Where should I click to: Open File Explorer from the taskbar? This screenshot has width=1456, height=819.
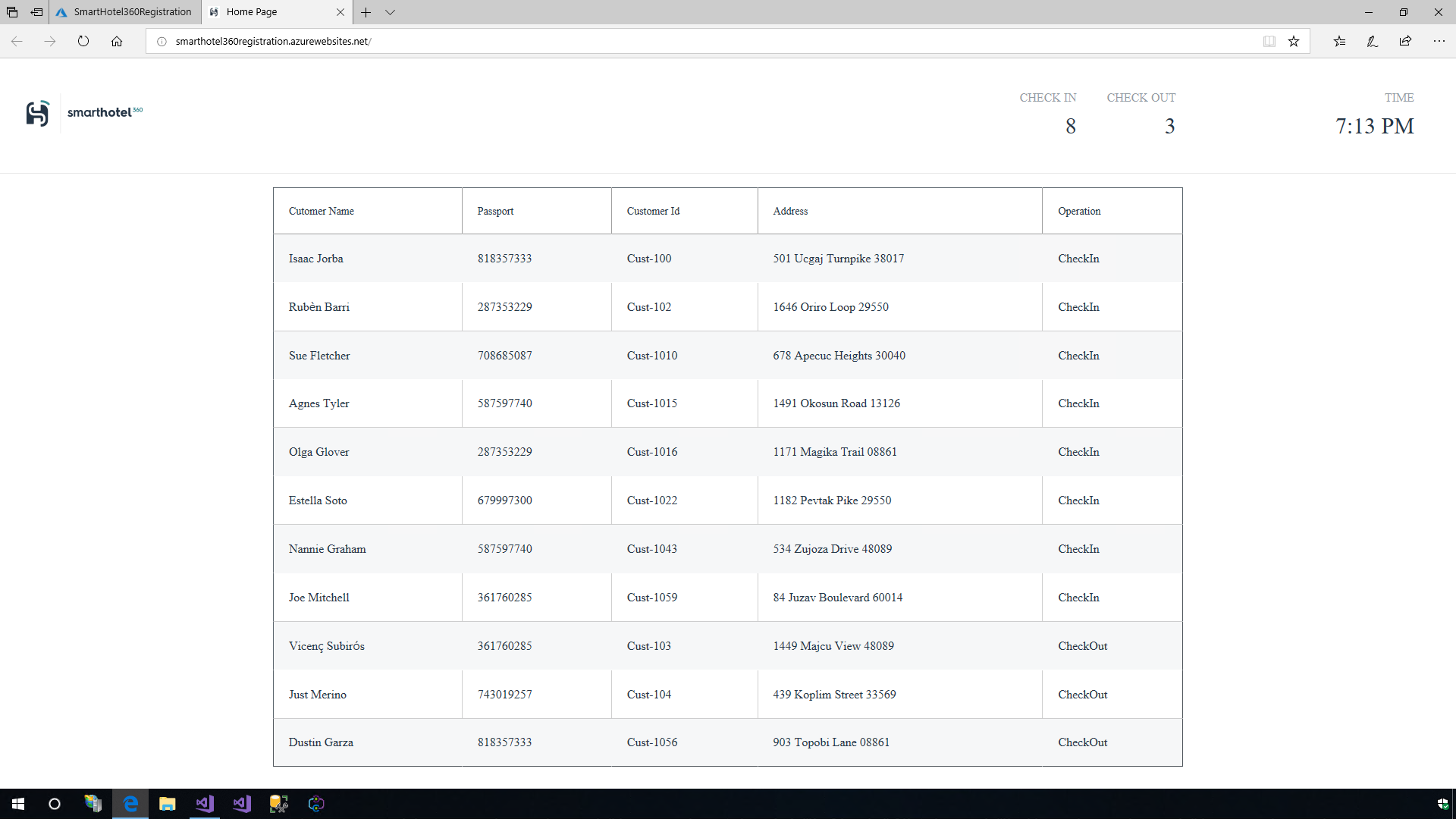click(x=167, y=804)
